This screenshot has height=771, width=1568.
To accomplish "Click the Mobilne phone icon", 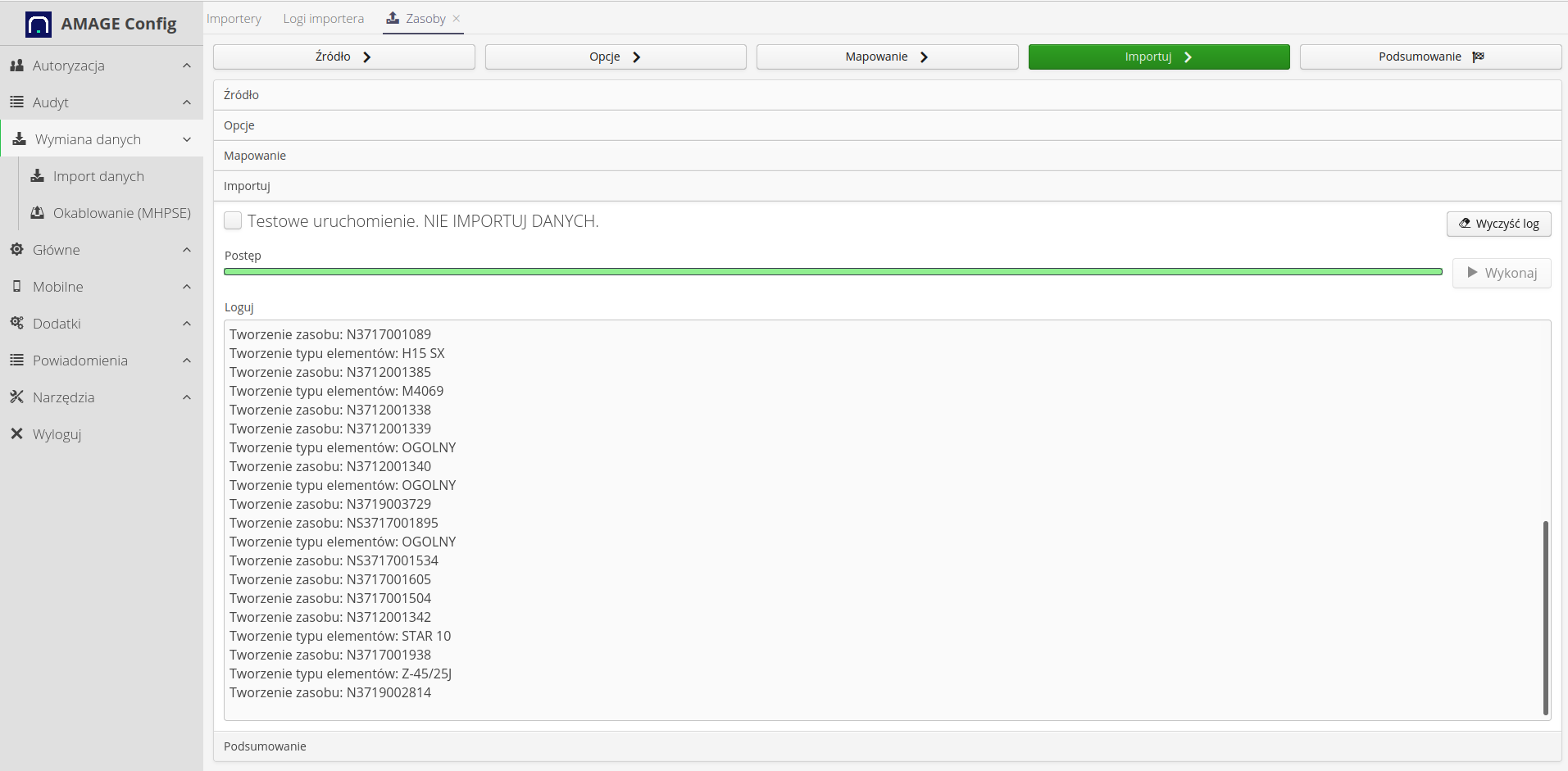I will pyautogui.click(x=16, y=287).
